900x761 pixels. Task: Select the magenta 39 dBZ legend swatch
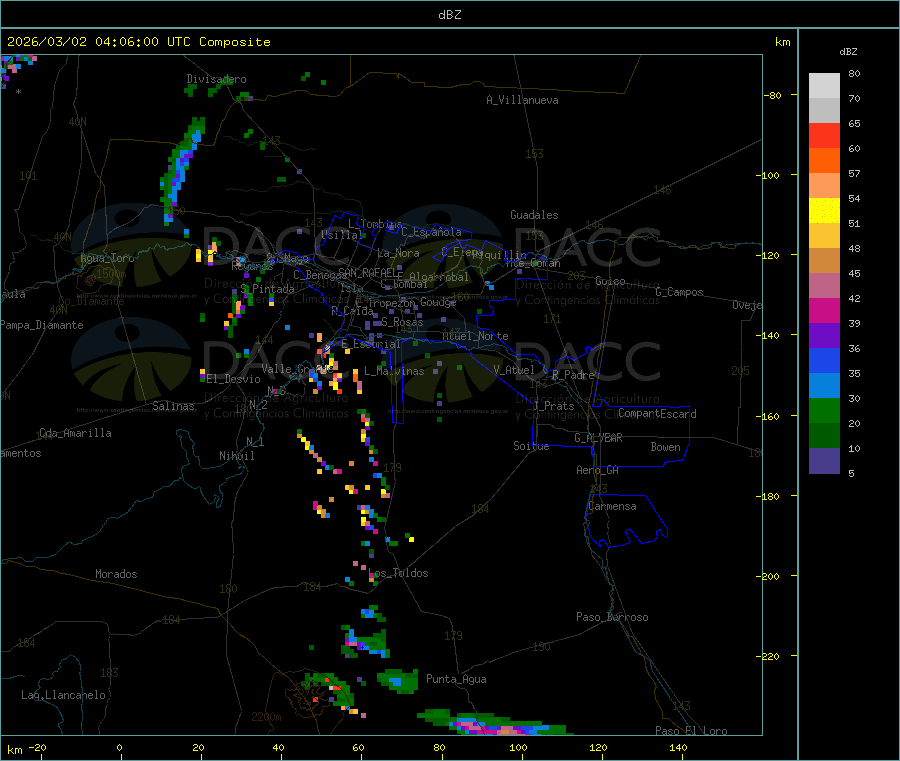(x=824, y=310)
